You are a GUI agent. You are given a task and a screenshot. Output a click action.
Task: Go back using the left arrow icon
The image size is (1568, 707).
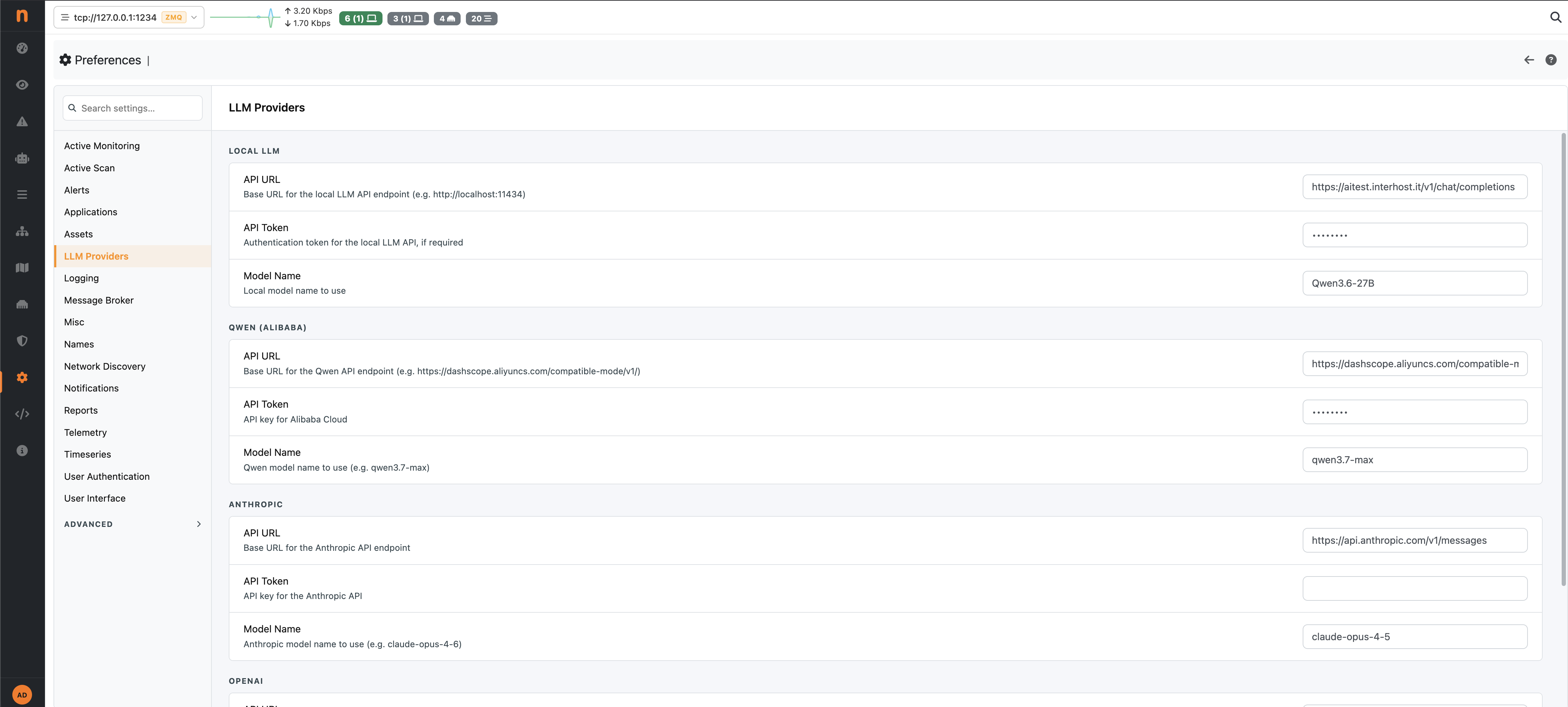[x=1529, y=60]
